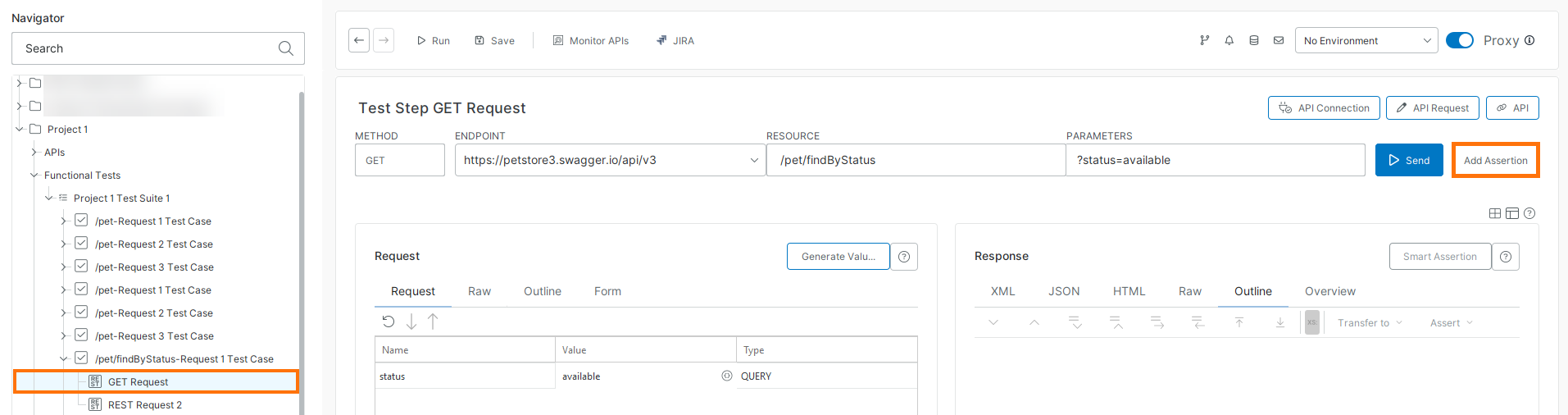Collapse the Functional Tests node
1568x415 pixels.
(x=34, y=175)
